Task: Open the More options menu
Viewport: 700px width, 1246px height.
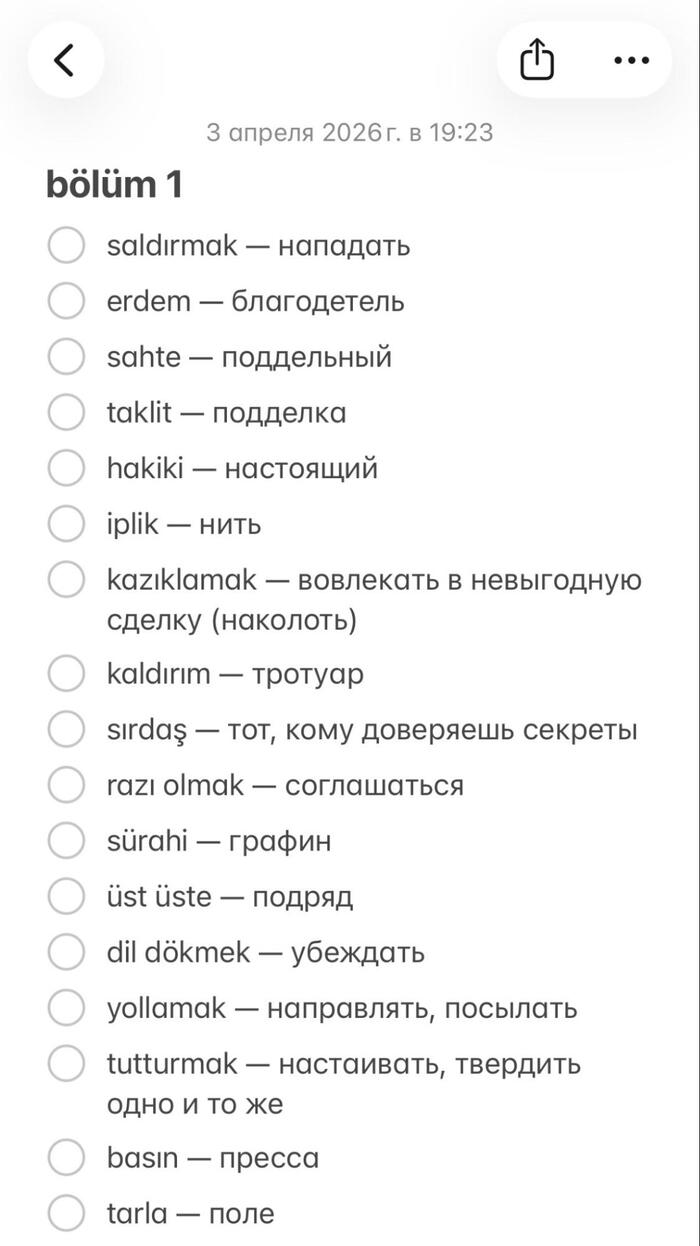Action: (630, 59)
